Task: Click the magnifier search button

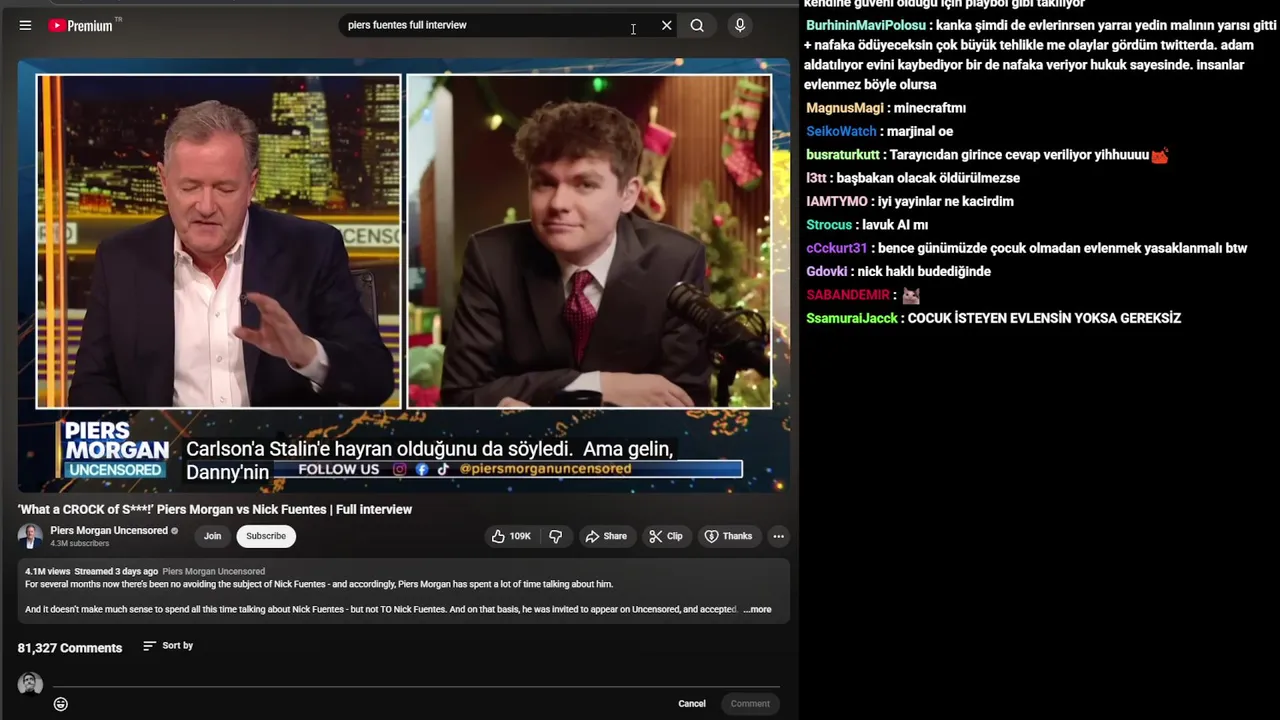Action: [697, 25]
